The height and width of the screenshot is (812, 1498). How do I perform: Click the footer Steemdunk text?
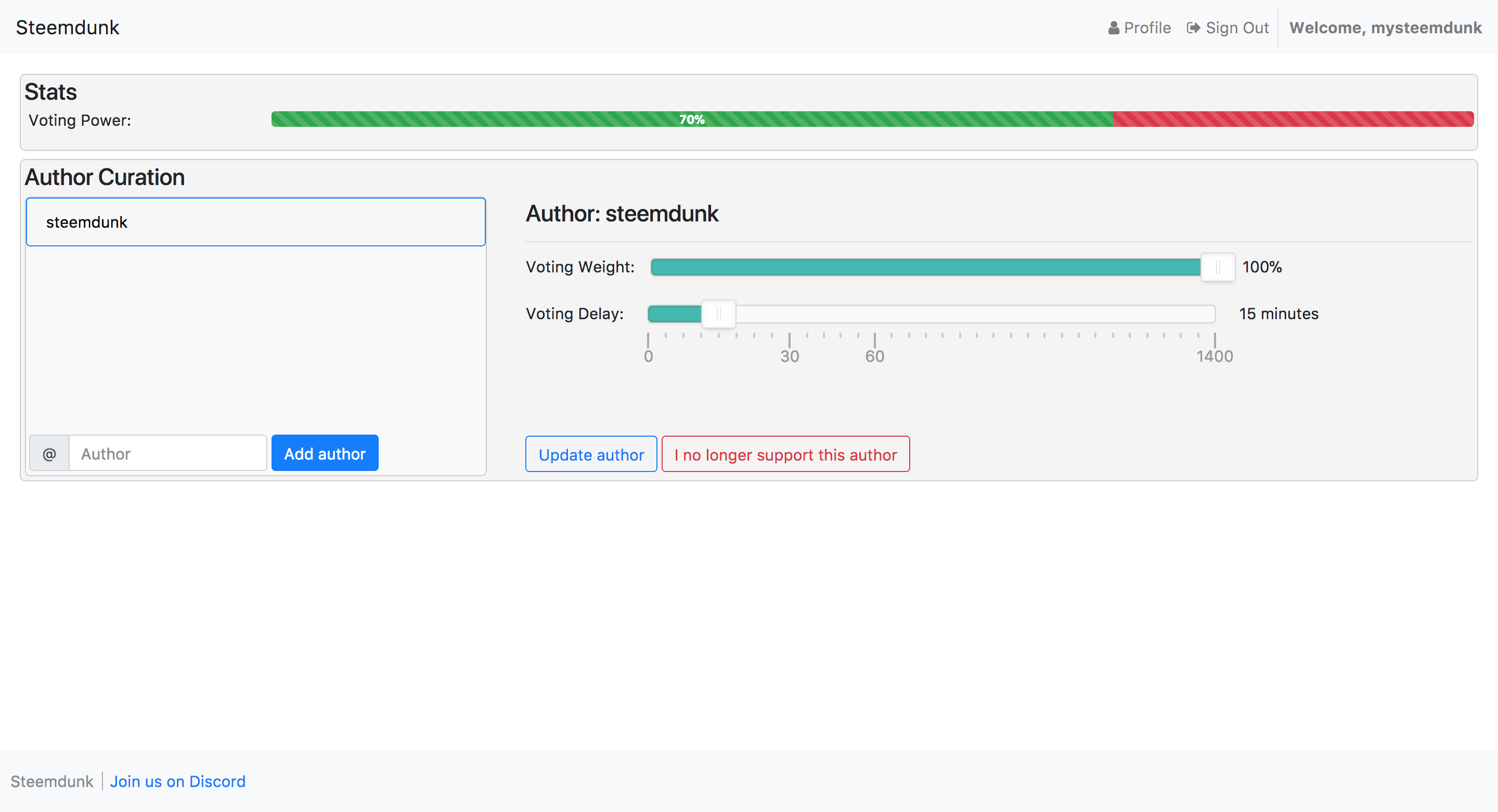[52, 781]
